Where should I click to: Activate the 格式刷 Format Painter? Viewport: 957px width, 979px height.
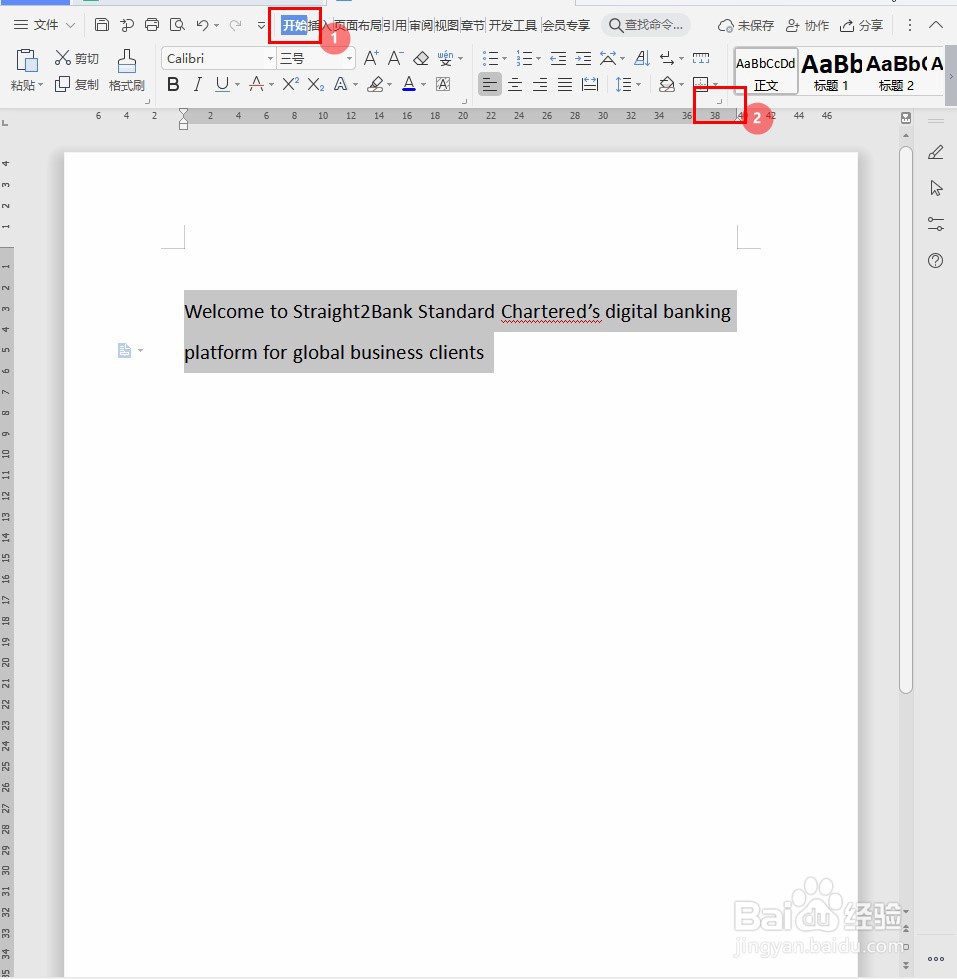(x=127, y=71)
